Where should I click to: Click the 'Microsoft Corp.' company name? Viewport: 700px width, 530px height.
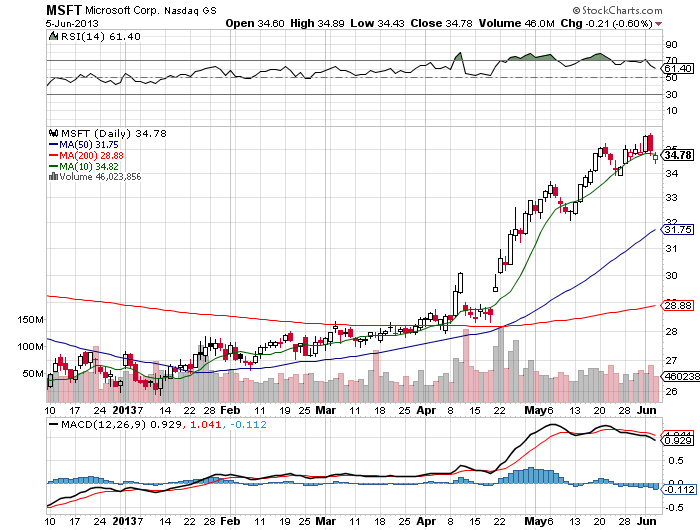pyautogui.click(x=122, y=10)
